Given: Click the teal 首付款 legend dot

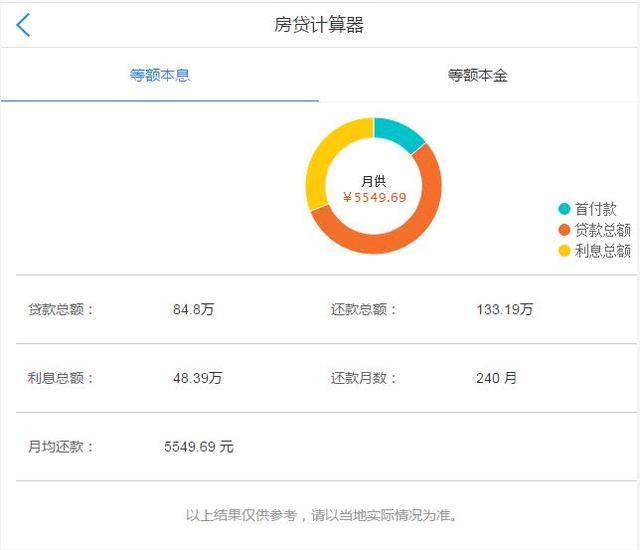Looking at the screenshot, I should click(564, 209).
